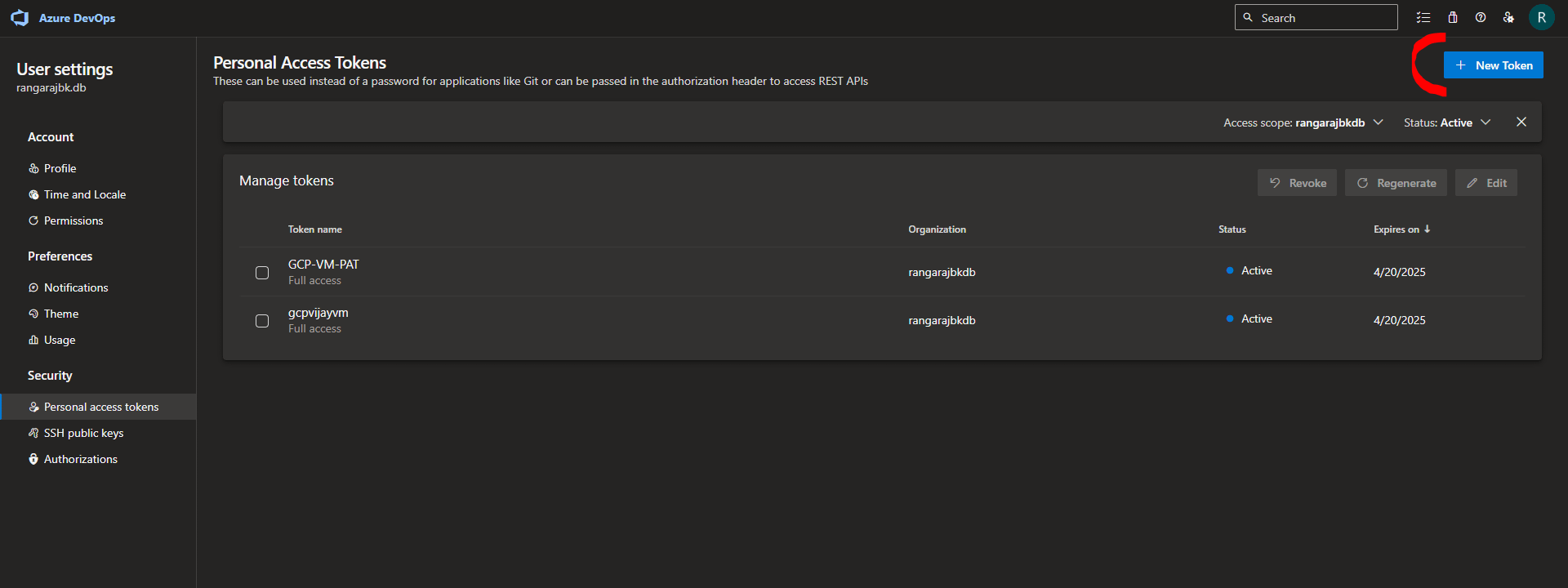
Task: Open the R user avatar menu
Action: coord(1542,17)
